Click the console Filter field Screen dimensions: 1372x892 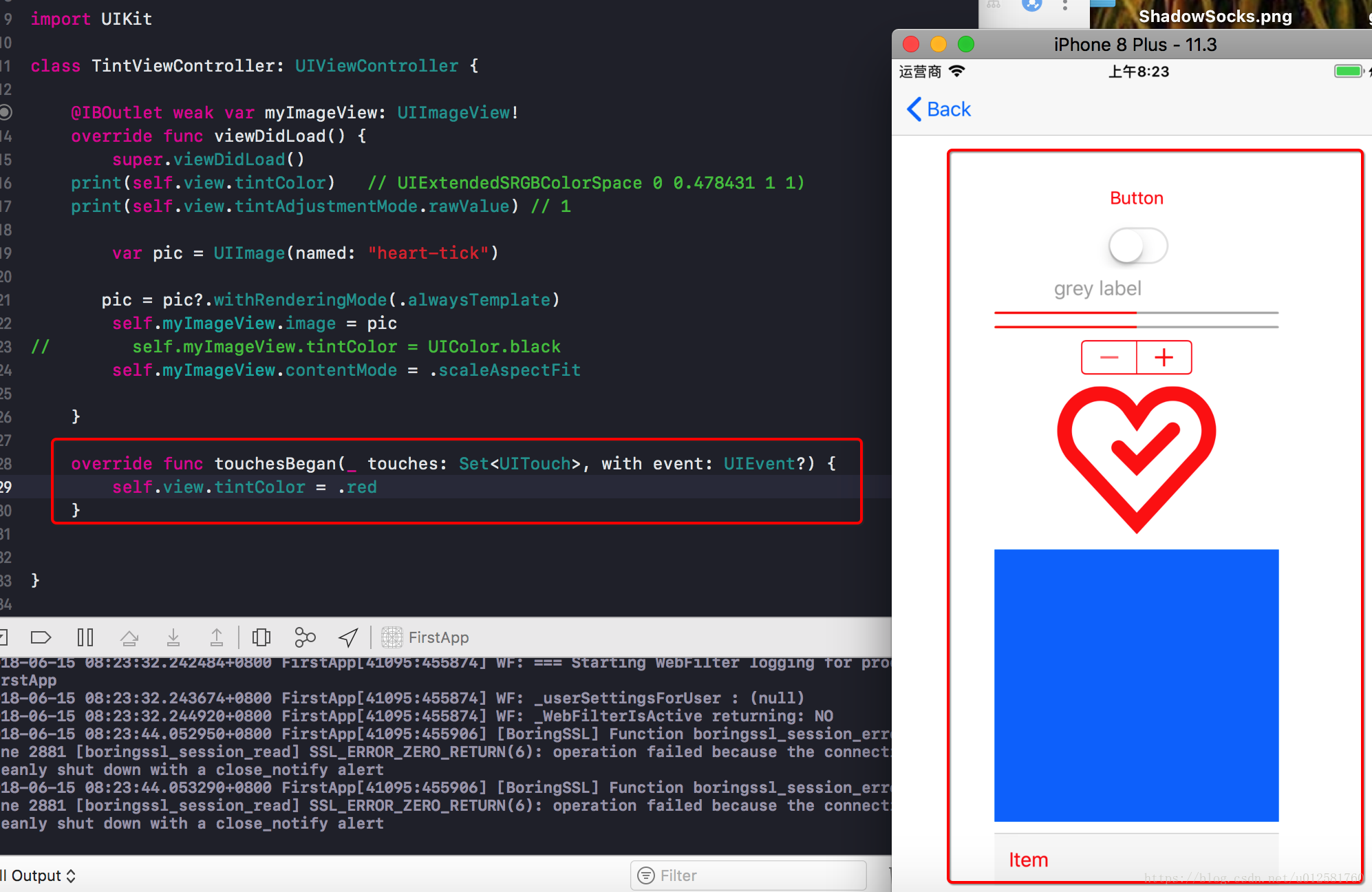[748, 875]
